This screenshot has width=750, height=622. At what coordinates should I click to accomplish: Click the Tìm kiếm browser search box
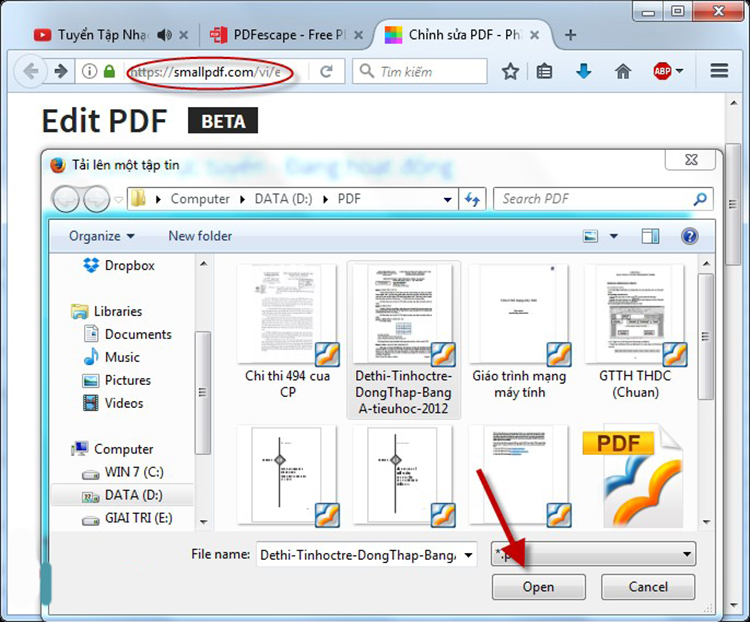click(x=419, y=71)
